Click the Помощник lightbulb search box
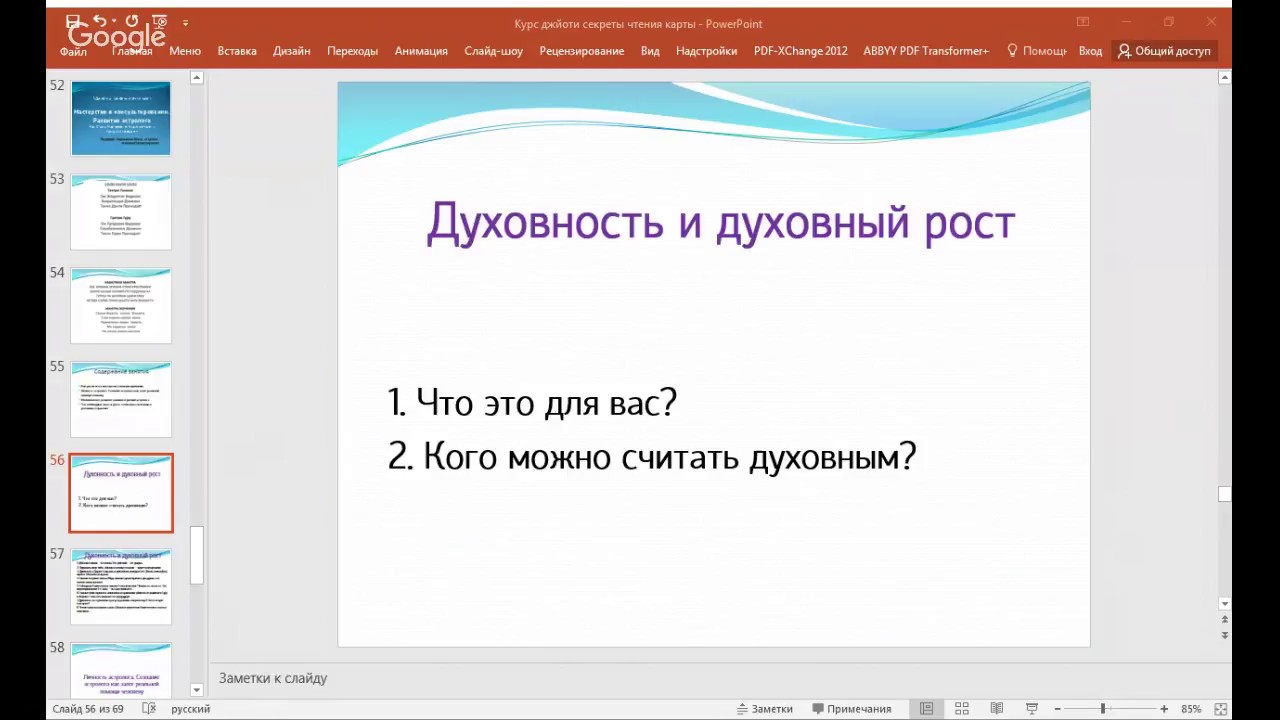1280x720 pixels. coord(1037,51)
